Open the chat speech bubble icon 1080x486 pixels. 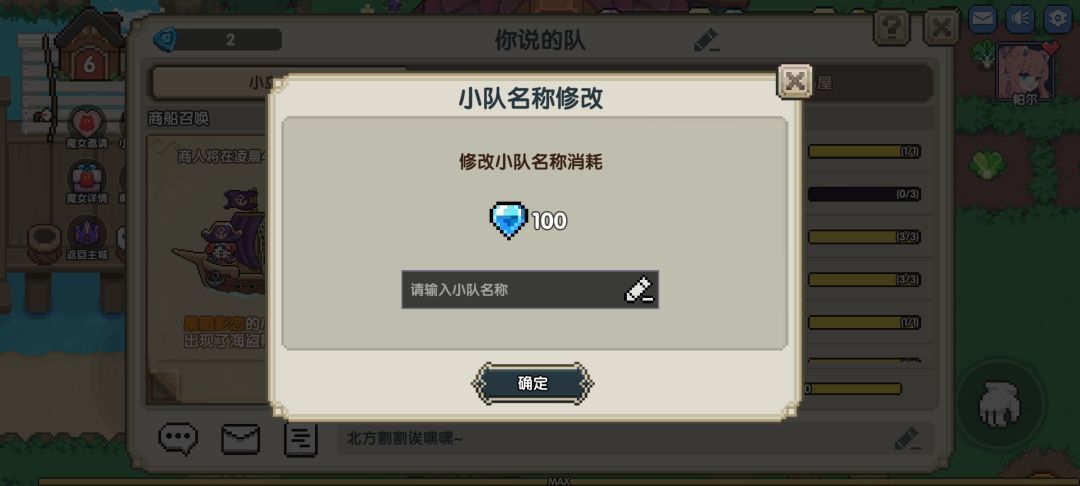point(178,439)
